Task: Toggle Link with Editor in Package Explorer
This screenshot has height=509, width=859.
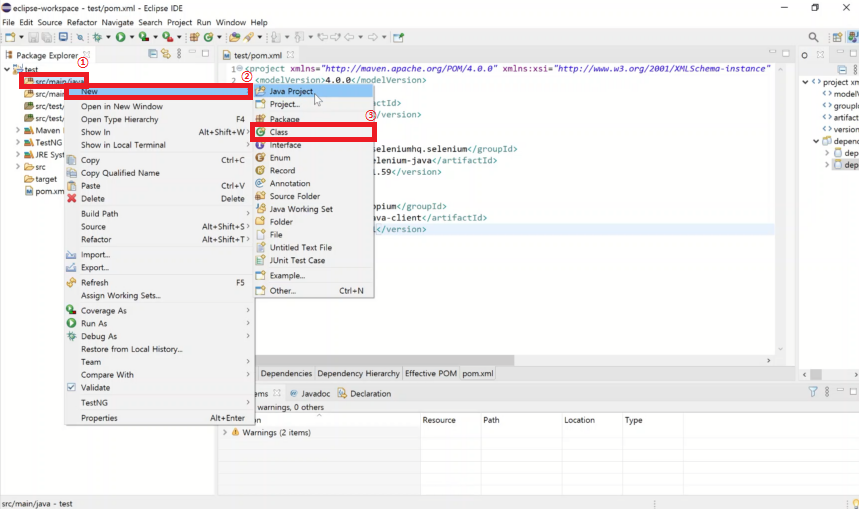Action: 165,54
